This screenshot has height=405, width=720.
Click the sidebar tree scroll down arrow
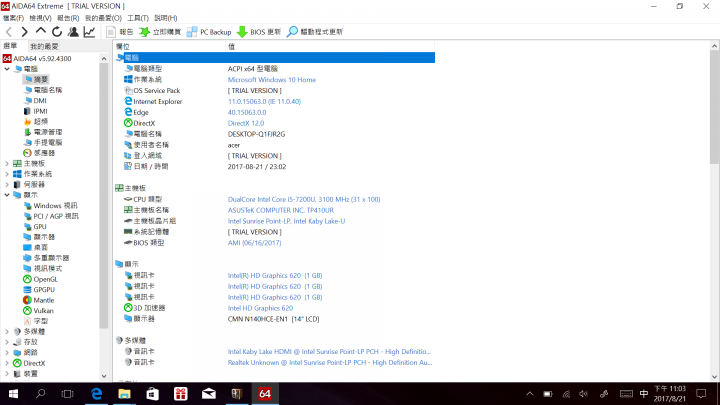(104, 376)
